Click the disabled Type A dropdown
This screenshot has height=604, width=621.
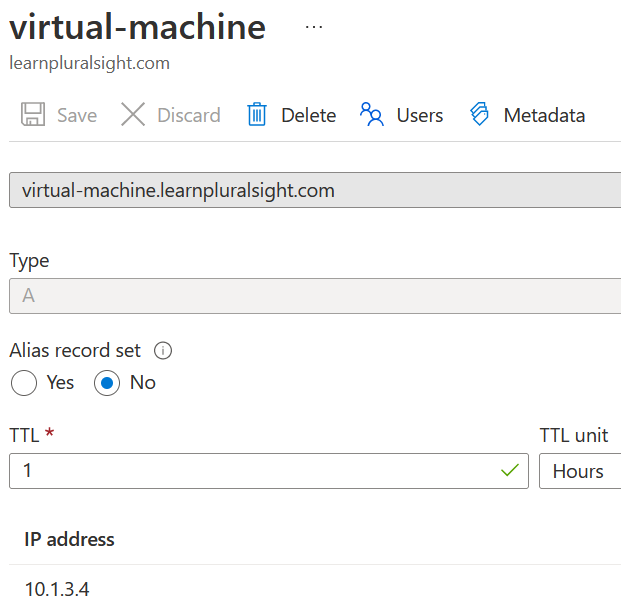(x=314, y=297)
